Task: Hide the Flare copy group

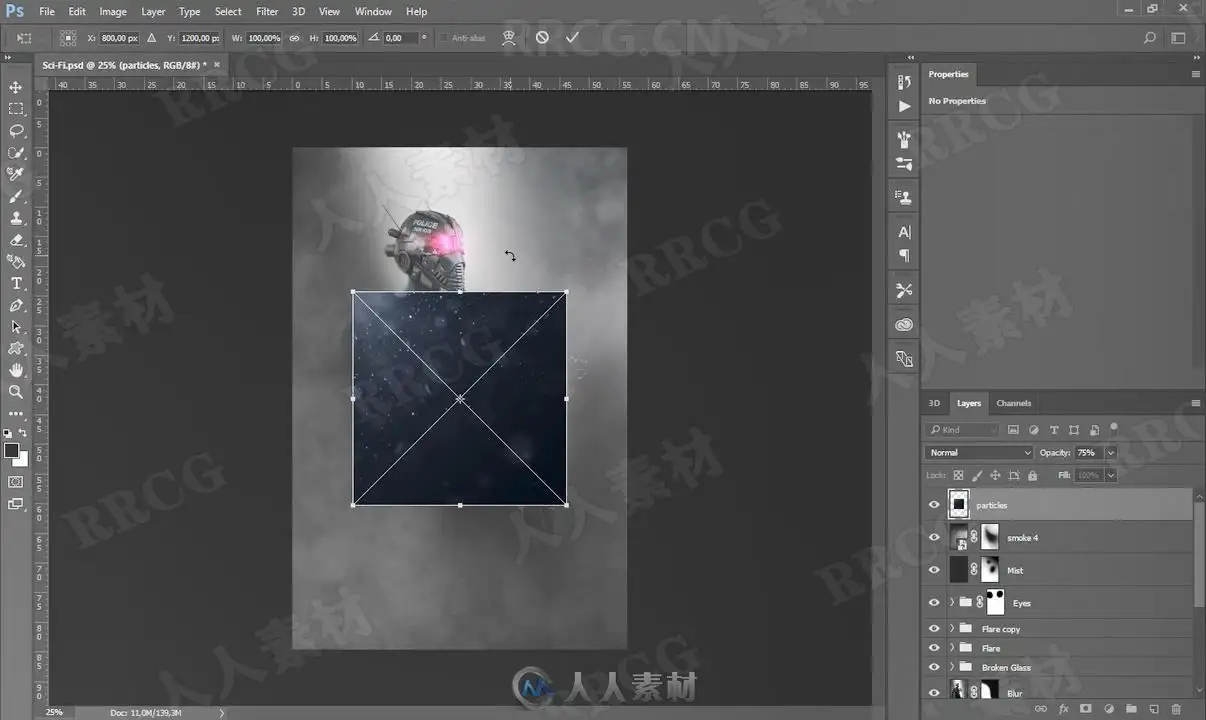Action: [934, 629]
